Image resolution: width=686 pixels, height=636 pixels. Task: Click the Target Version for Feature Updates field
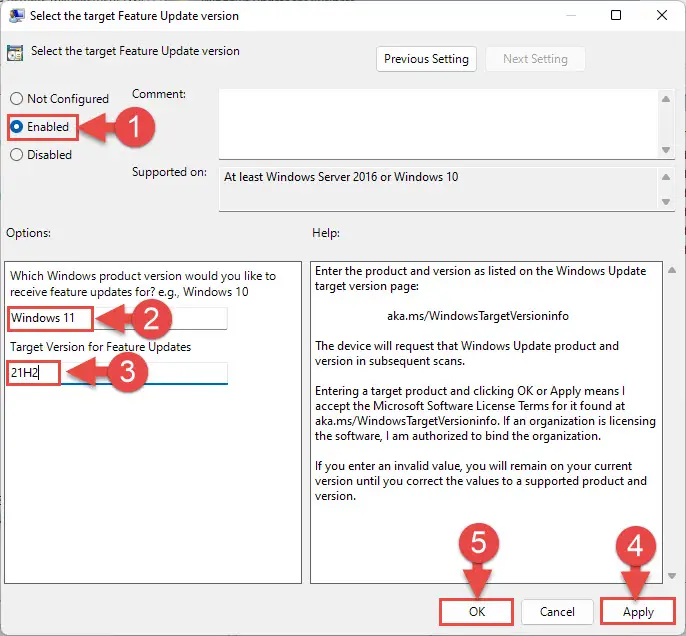pos(118,373)
